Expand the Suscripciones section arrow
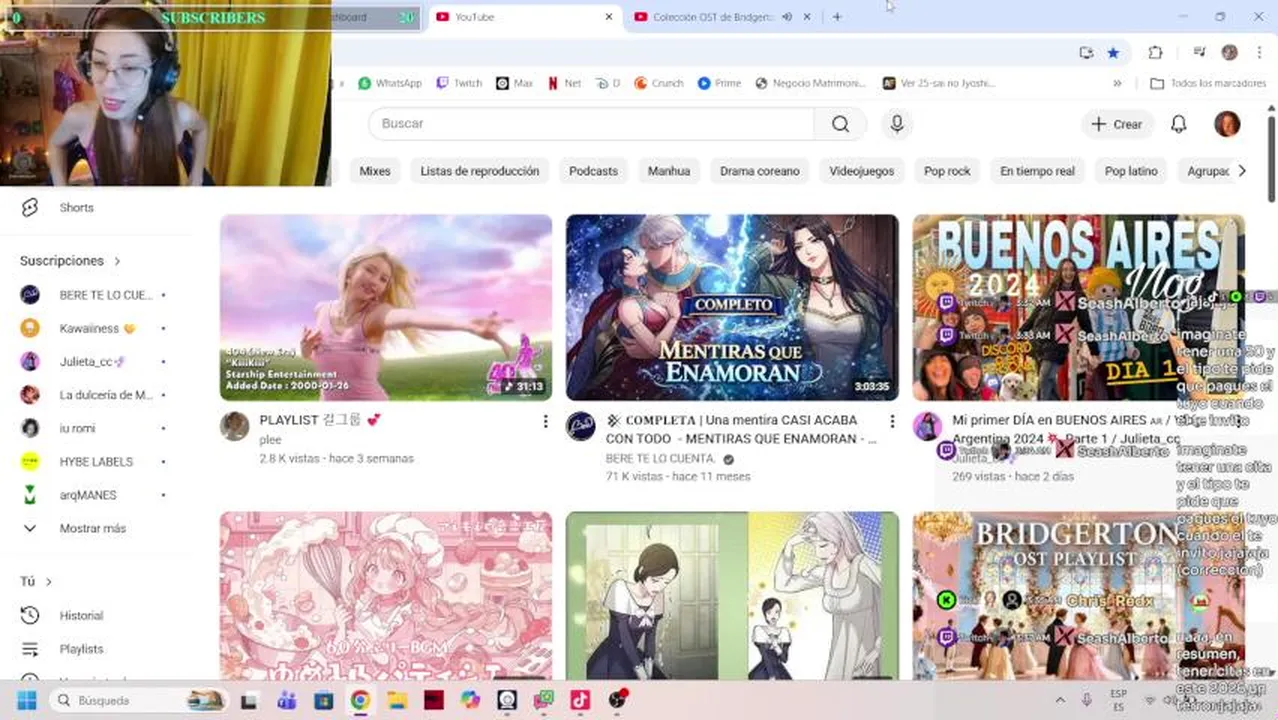This screenshot has width=1278, height=720. 117,261
